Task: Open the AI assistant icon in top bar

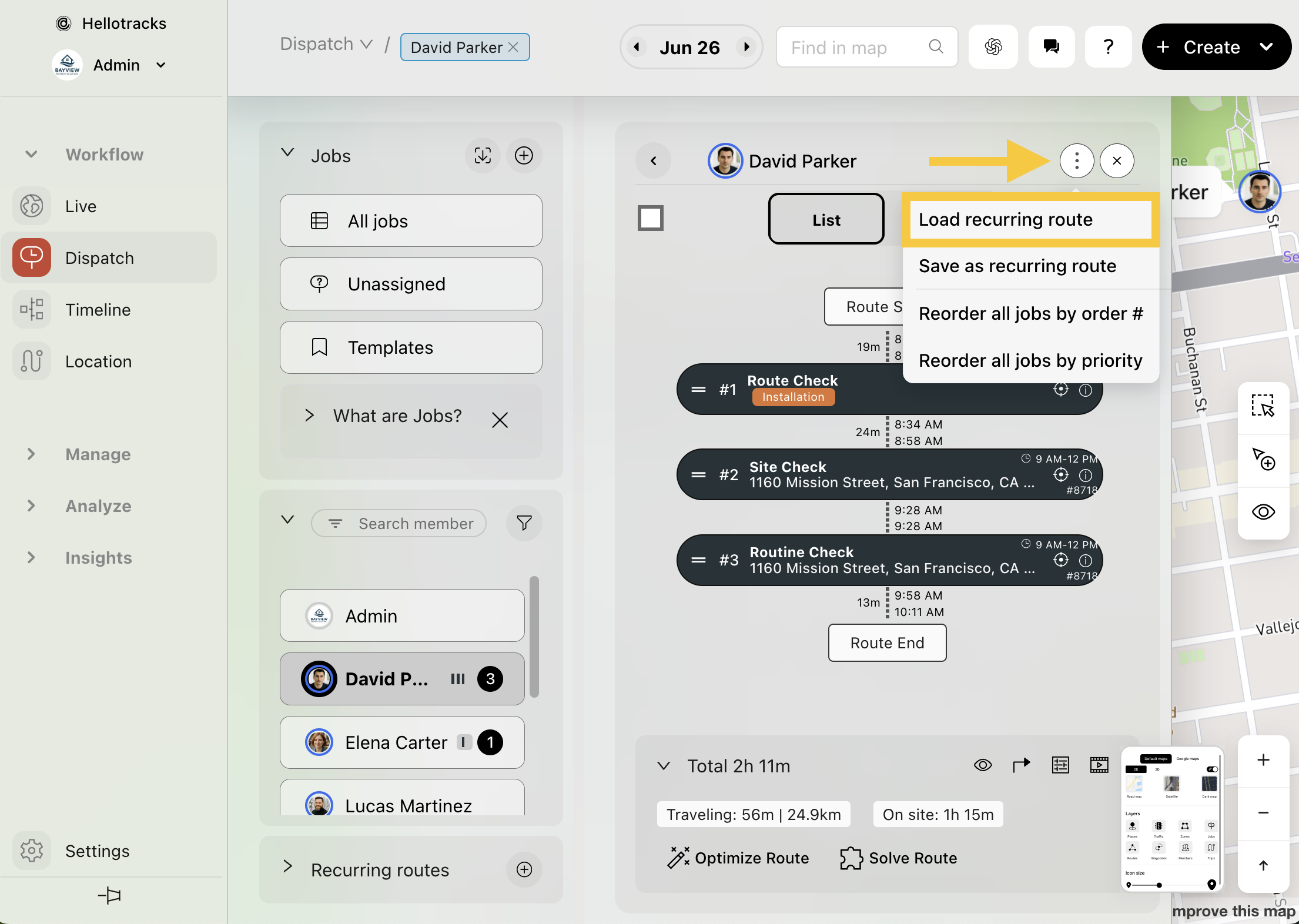Action: 993,47
